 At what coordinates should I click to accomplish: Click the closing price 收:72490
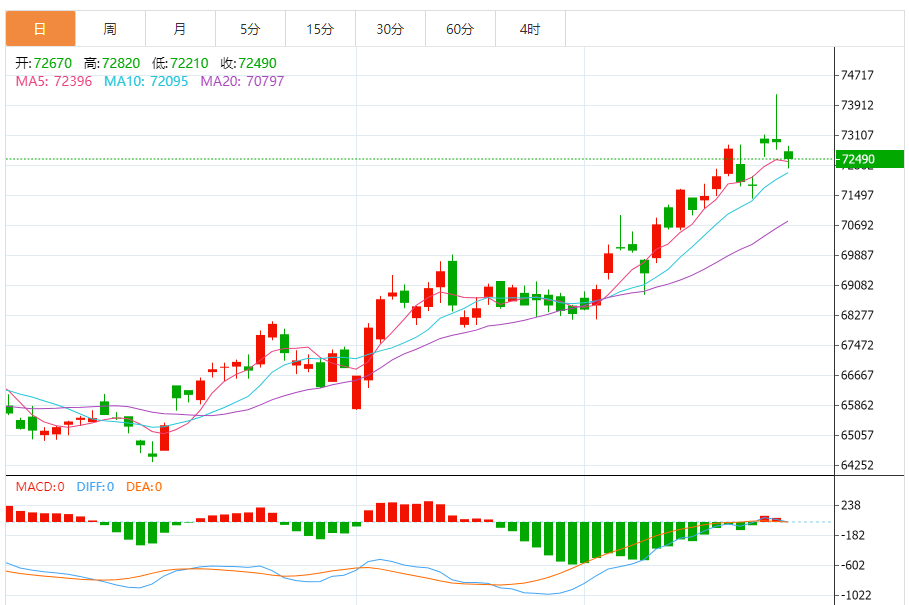[x=249, y=63]
